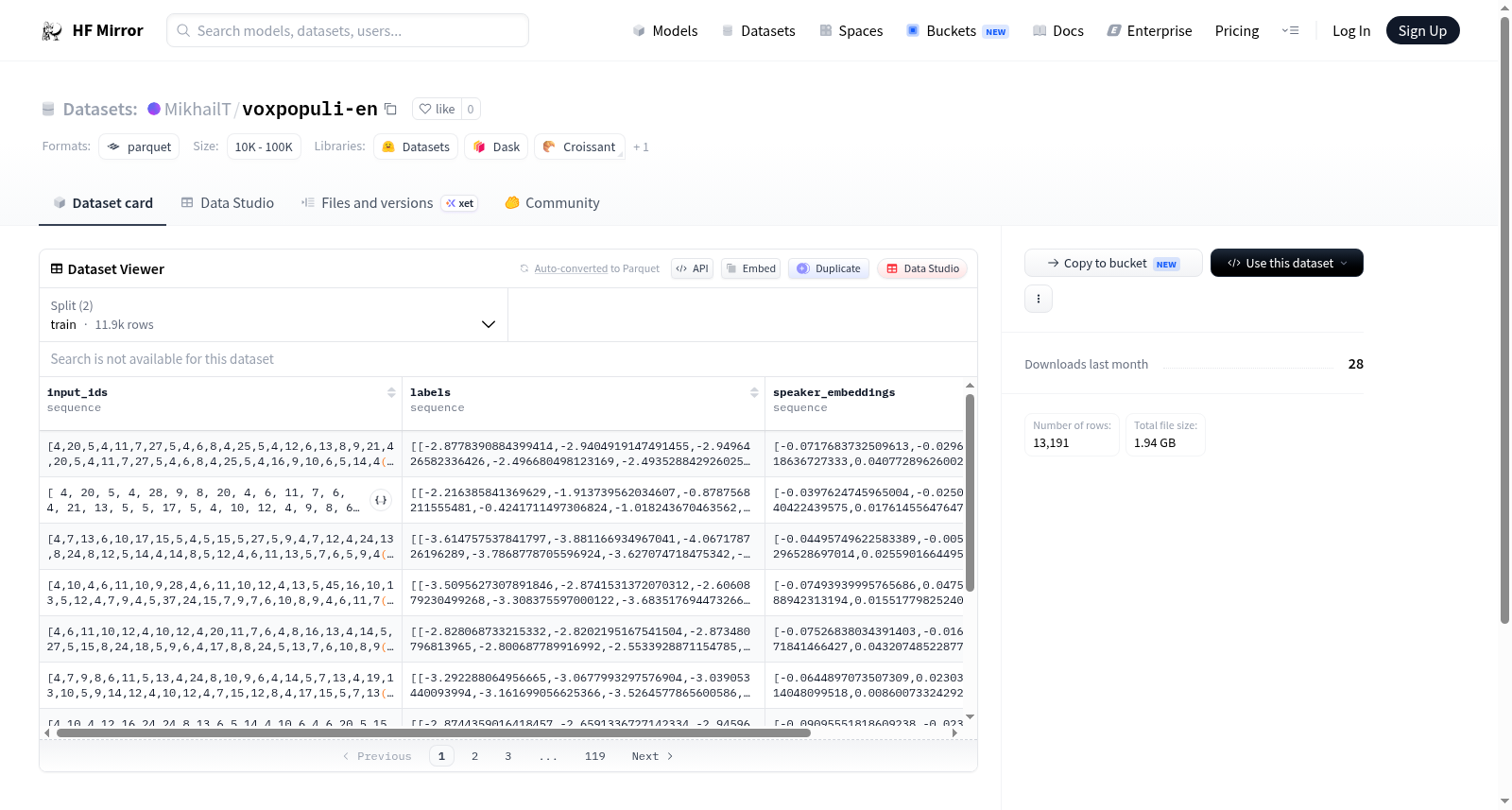The width and height of the screenshot is (1512, 810).
Task: Click the like heart button
Action: click(437, 109)
